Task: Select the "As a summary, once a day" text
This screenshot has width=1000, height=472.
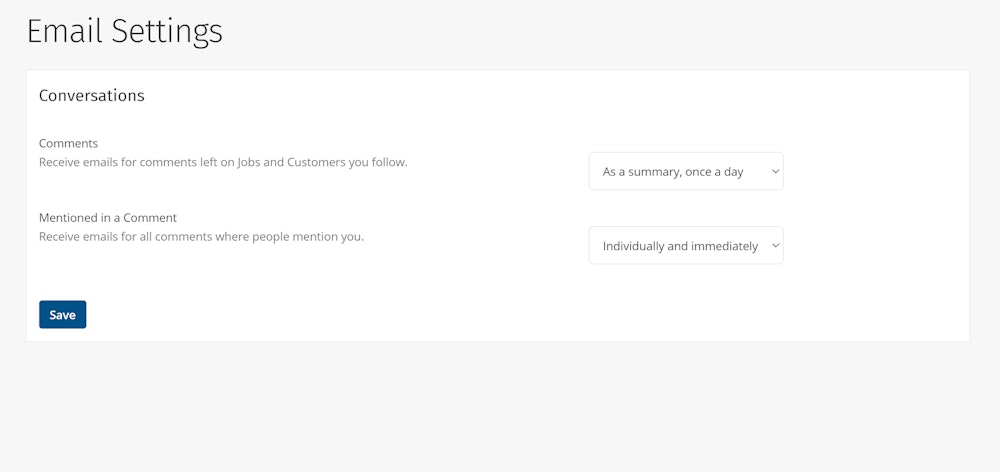Action: [x=673, y=172]
